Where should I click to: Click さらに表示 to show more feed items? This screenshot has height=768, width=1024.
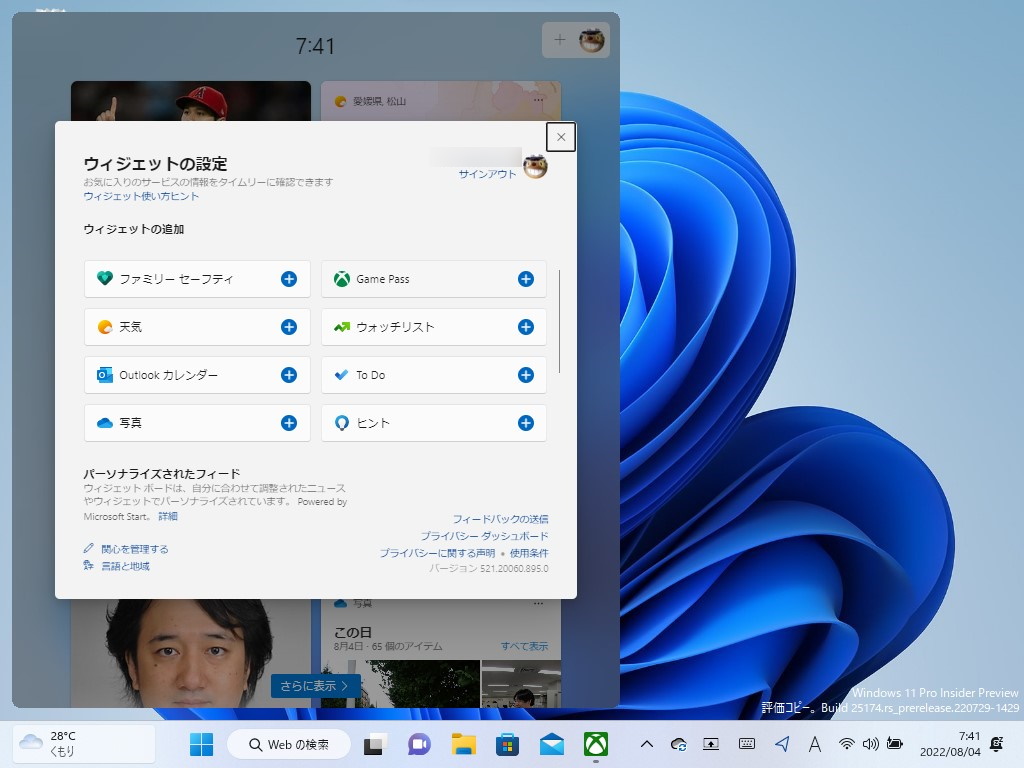pyautogui.click(x=316, y=686)
